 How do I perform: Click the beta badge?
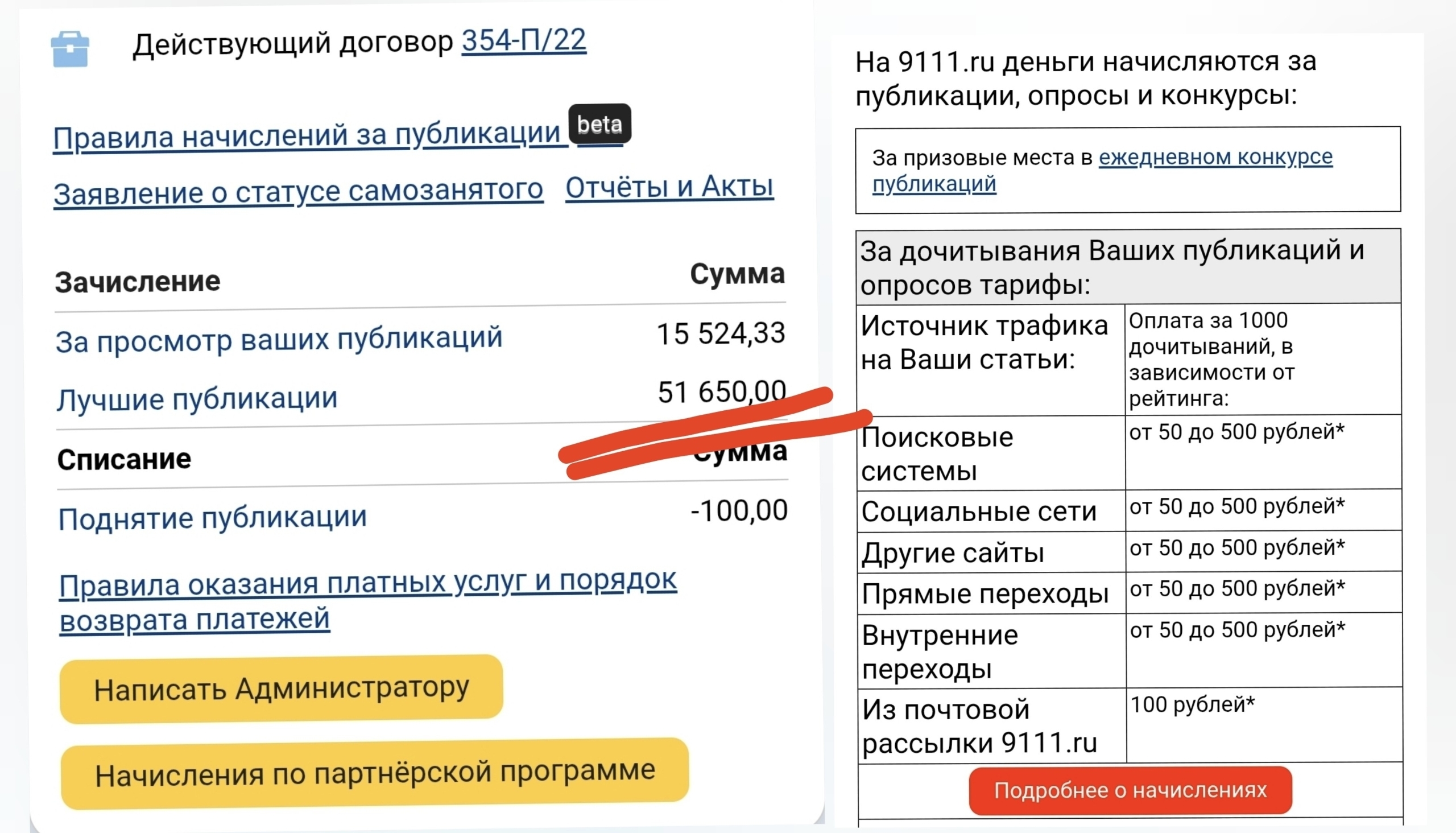[599, 123]
